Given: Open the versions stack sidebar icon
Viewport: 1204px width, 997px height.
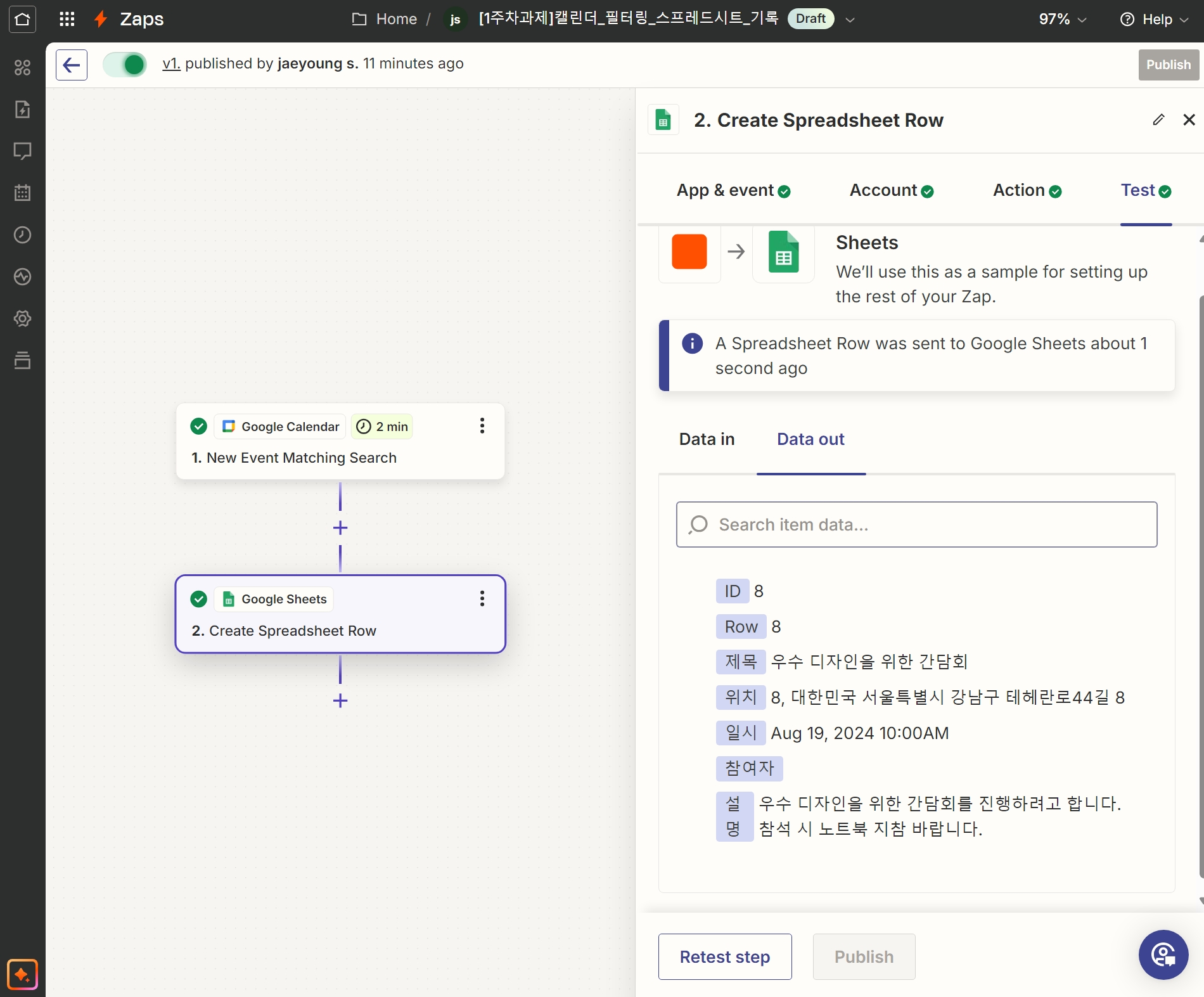Looking at the screenshot, I should point(22,360).
